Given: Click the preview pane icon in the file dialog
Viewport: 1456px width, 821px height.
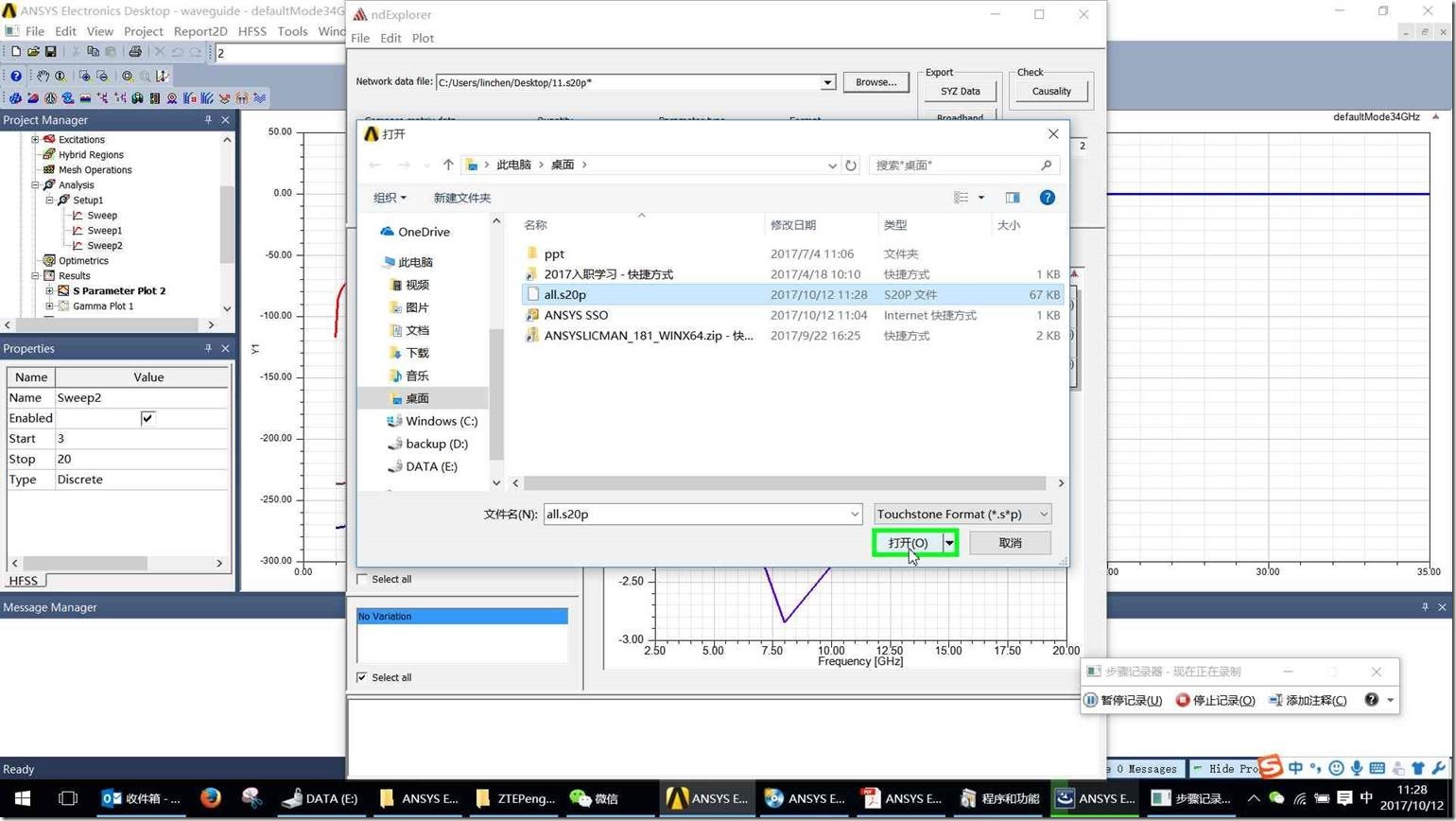Looking at the screenshot, I should tap(1013, 198).
